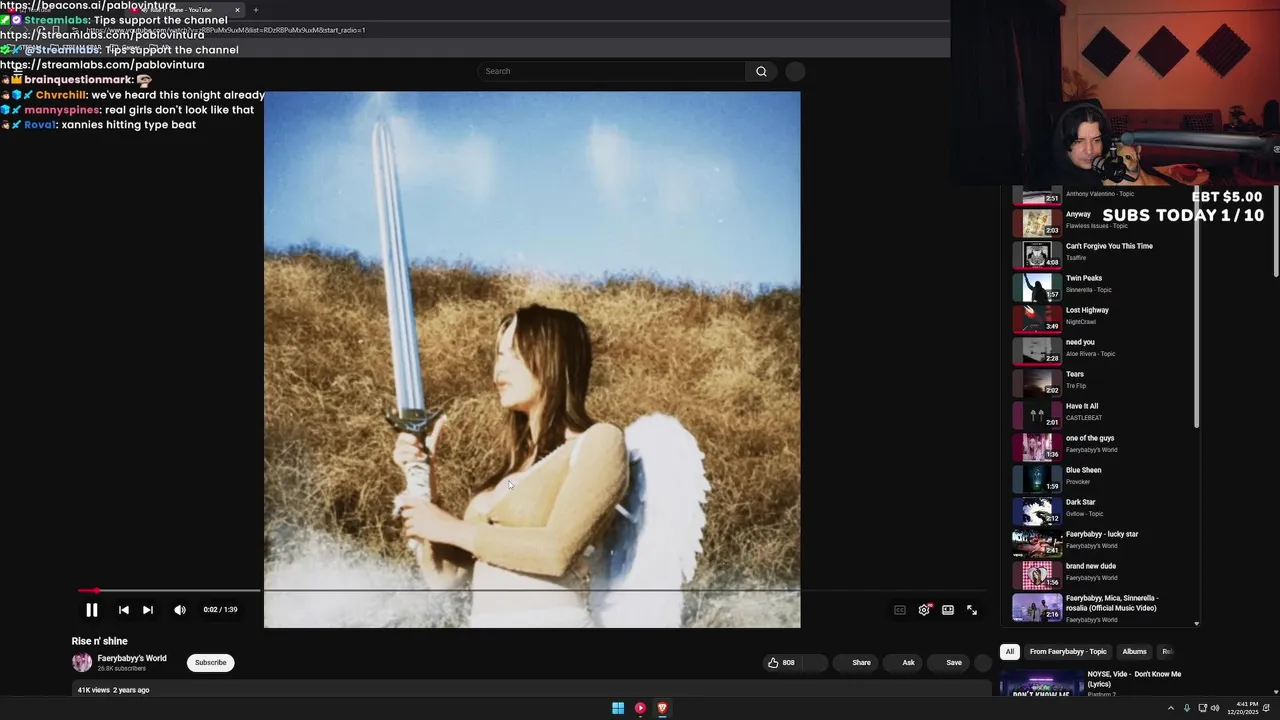Play Tears by Tre Flip

1101,382
